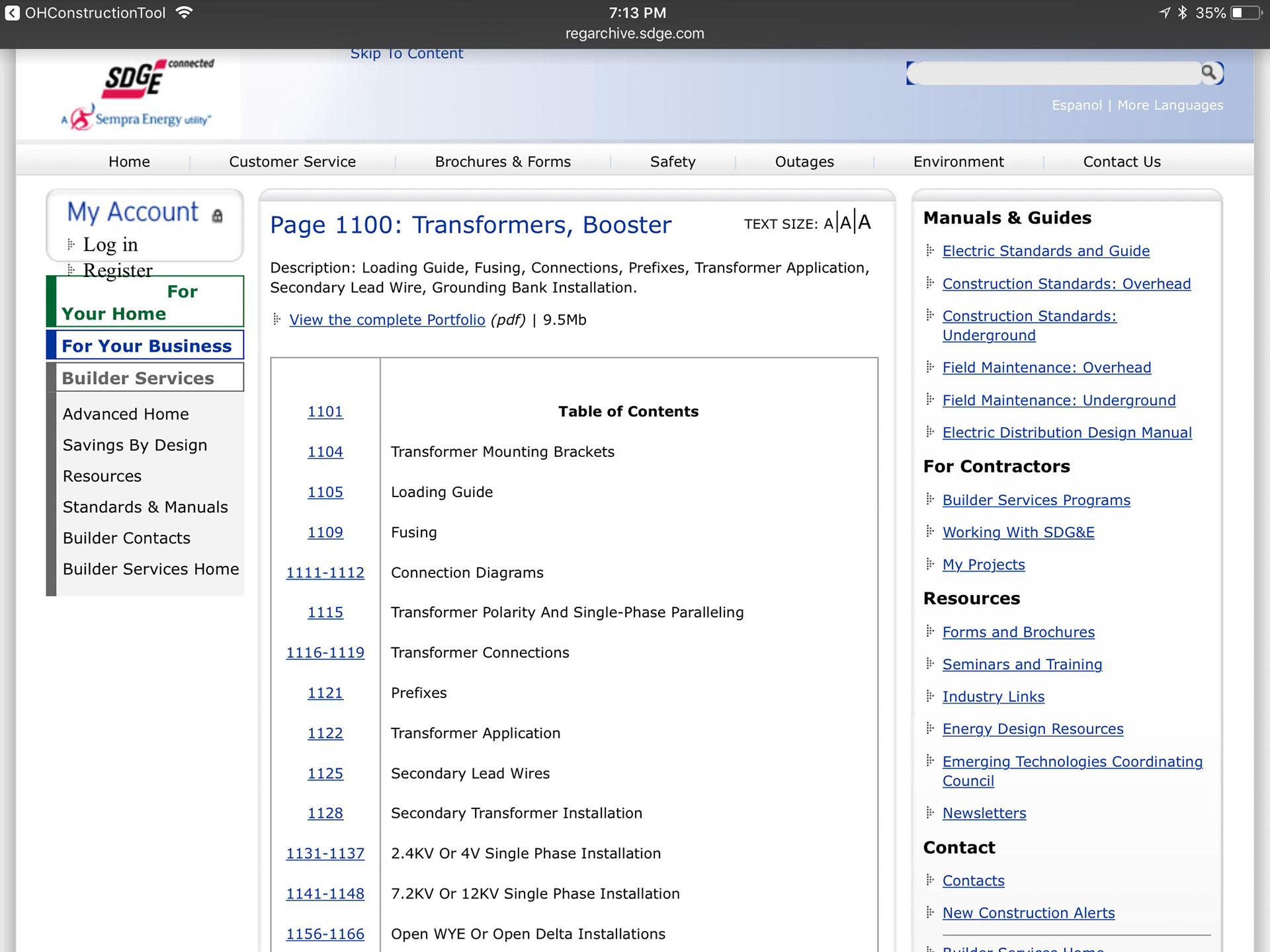The width and height of the screenshot is (1270, 952).
Task: Tap back arrow to OHConstructionTool
Action: pyautogui.click(x=12, y=13)
